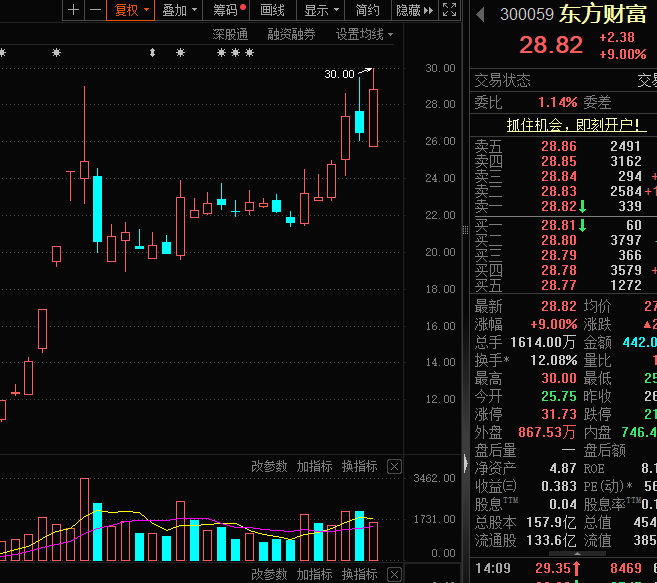The height and width of the screenshot is (583, 657).
Task: Click the 30.00 high price label on chart
Action: point(339,74)
